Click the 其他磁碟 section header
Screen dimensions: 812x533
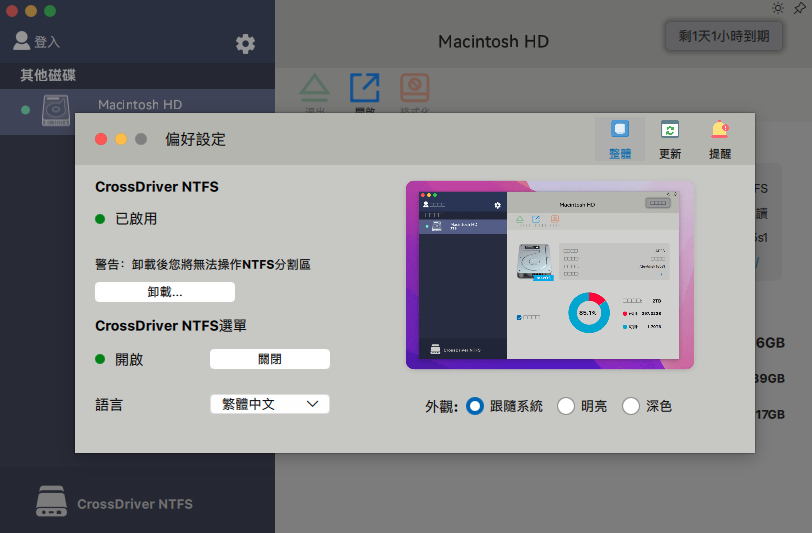(48, 76)
